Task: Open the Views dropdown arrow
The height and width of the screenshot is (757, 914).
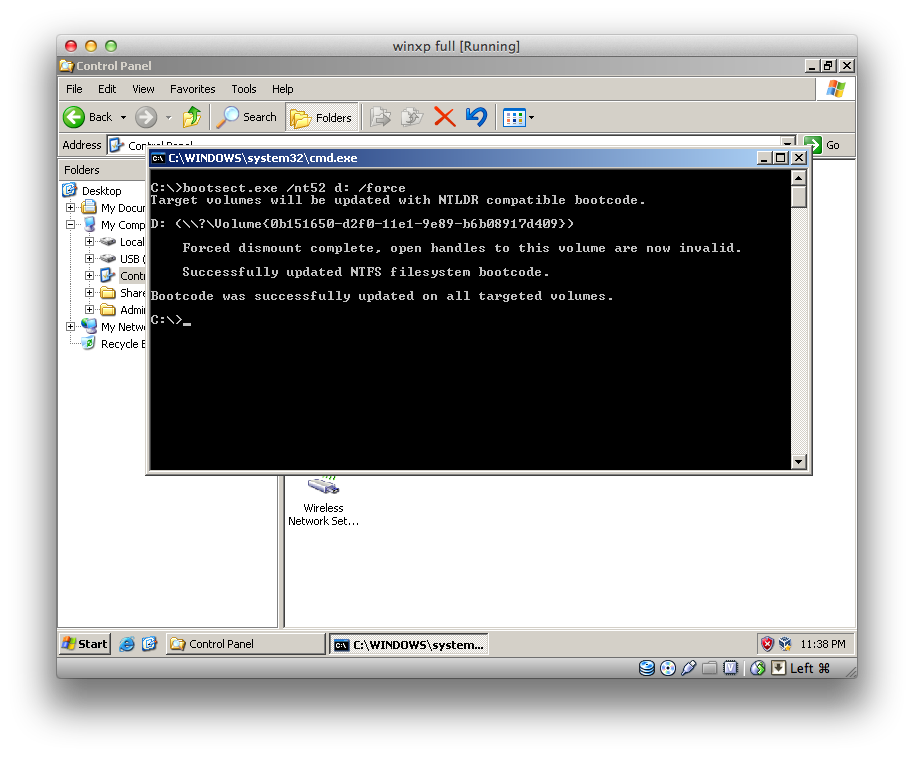Action: point(532,118)
